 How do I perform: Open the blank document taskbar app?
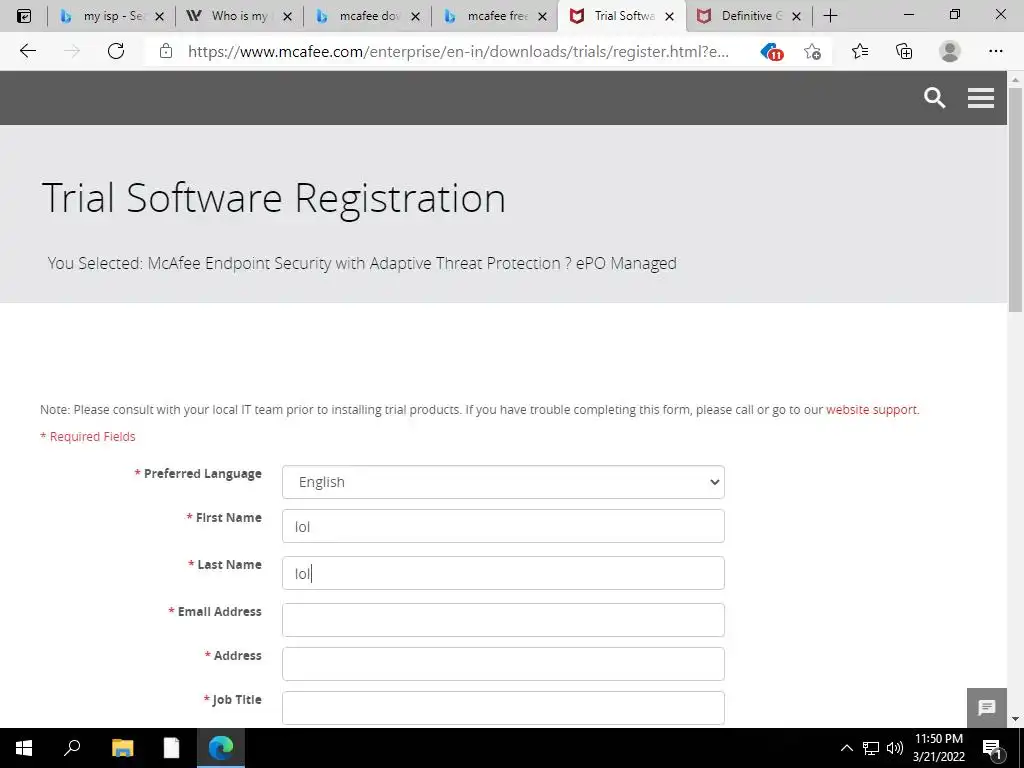point(171,748)
